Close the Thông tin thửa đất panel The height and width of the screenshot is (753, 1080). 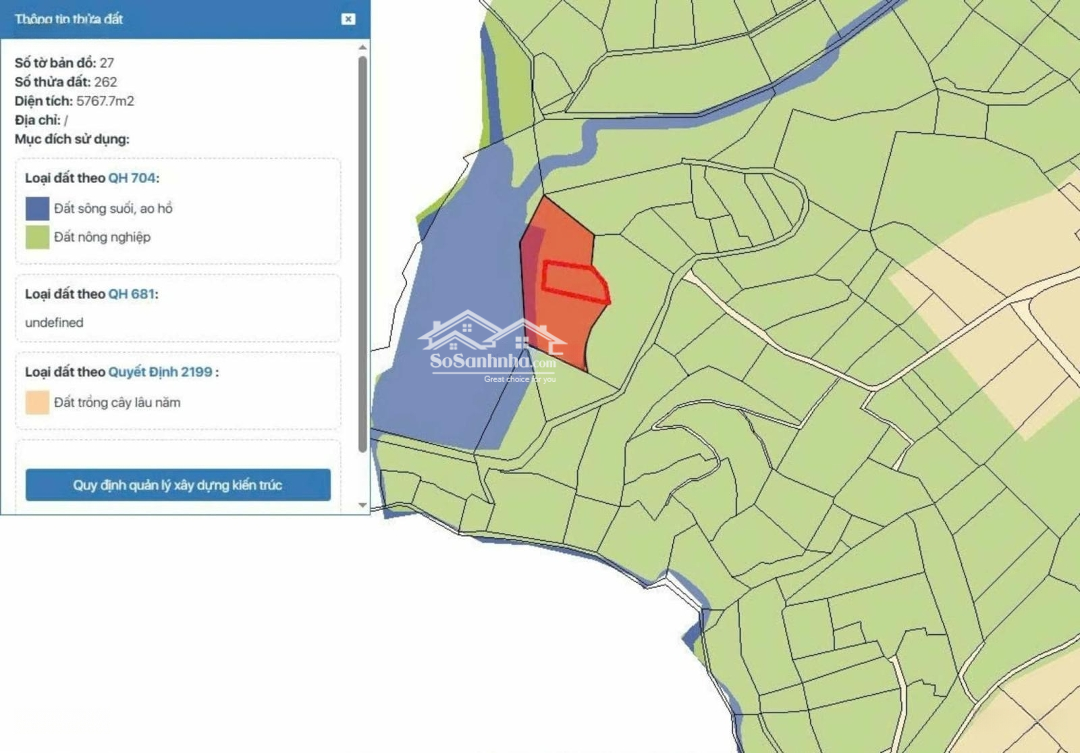[x=347, y=19]
